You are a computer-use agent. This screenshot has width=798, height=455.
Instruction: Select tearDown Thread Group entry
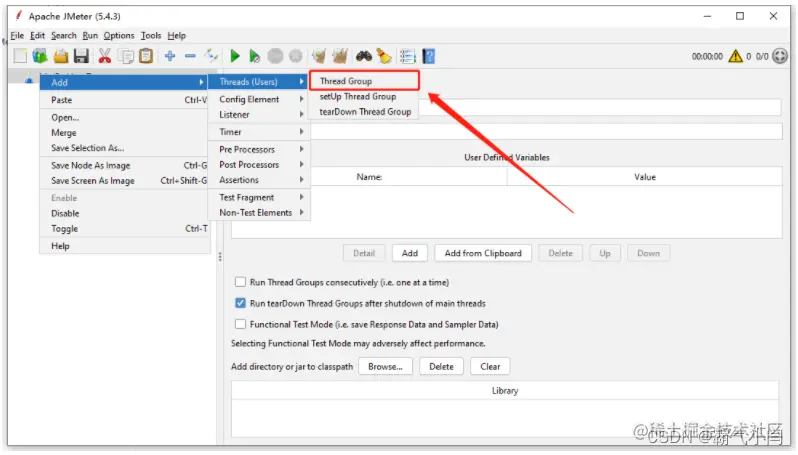pos(364,111)
